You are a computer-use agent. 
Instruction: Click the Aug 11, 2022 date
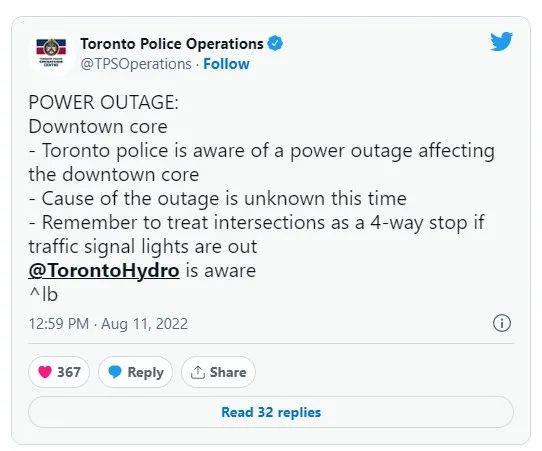pos(144,324)
